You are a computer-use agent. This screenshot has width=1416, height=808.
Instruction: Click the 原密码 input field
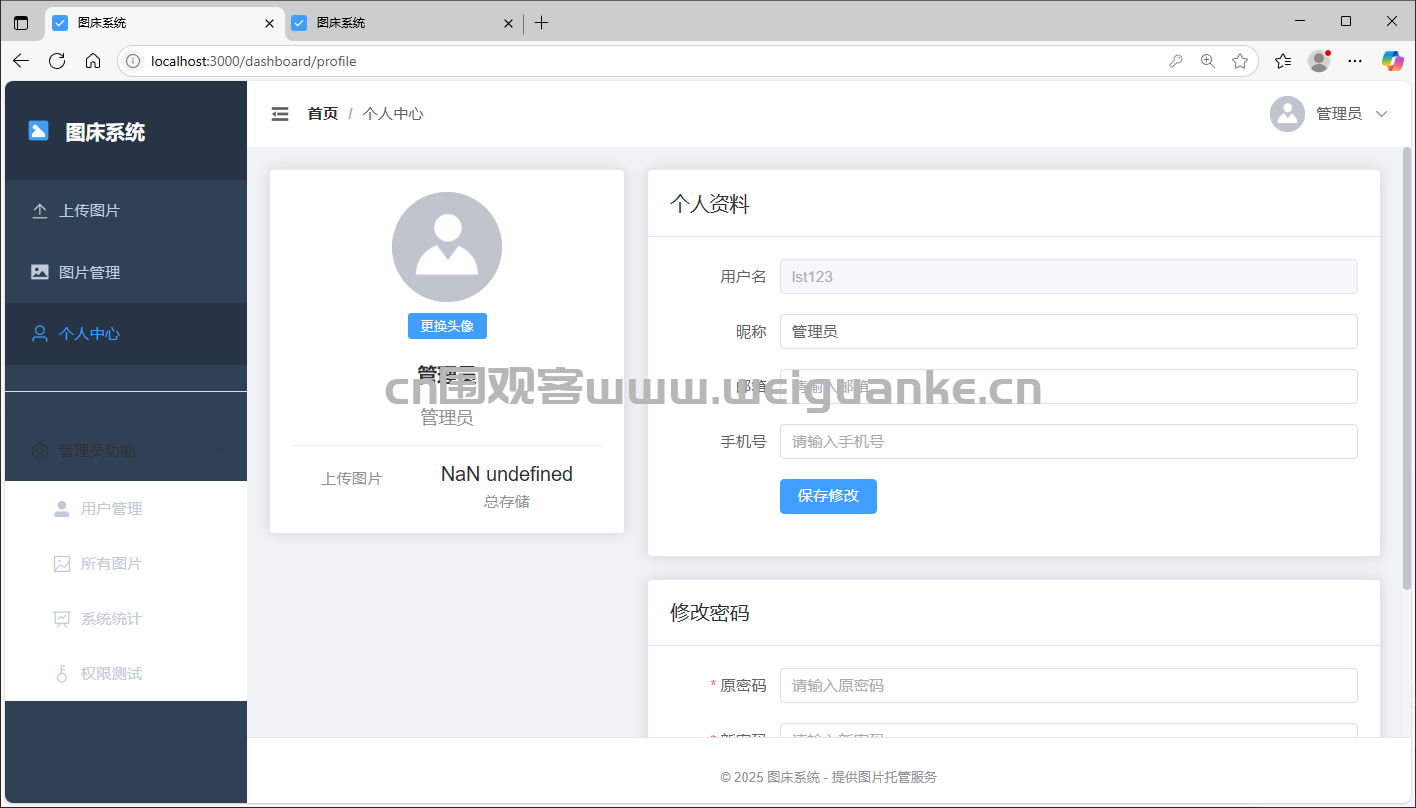tap(1069, 685)
